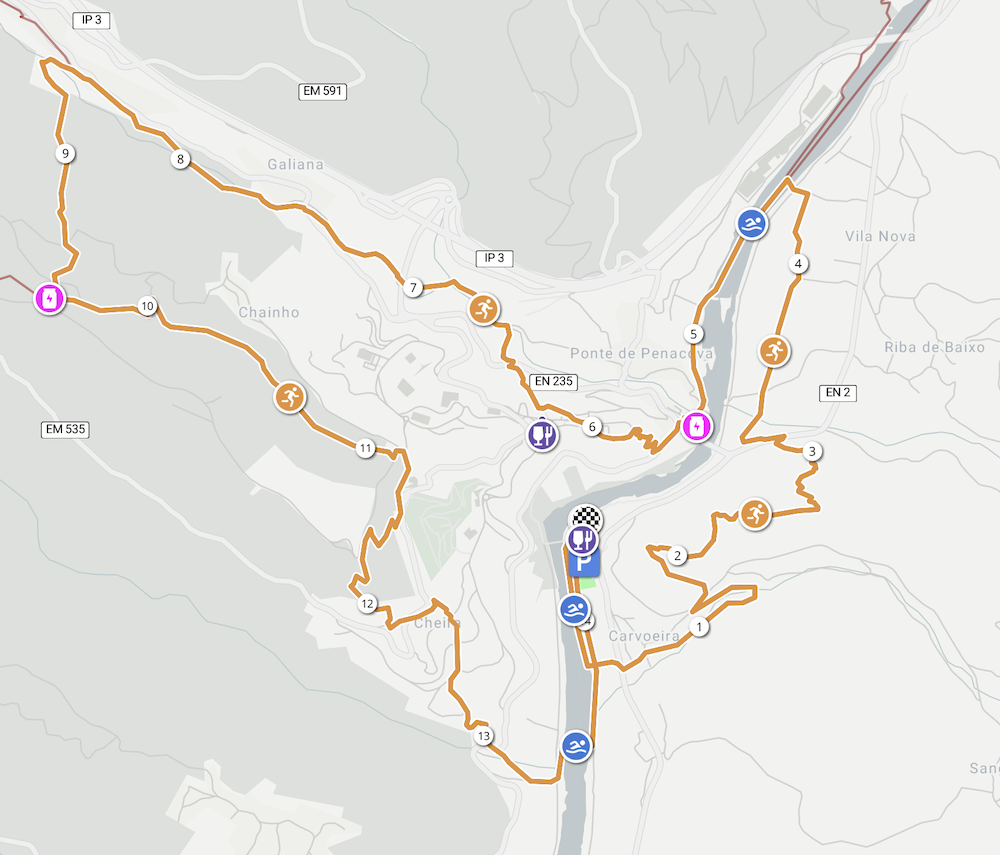Image resolution: width=1000 pixels, height=855 pixels.
Task: Open the restaurant icon near EN 235
Action: tap(542, 435)
